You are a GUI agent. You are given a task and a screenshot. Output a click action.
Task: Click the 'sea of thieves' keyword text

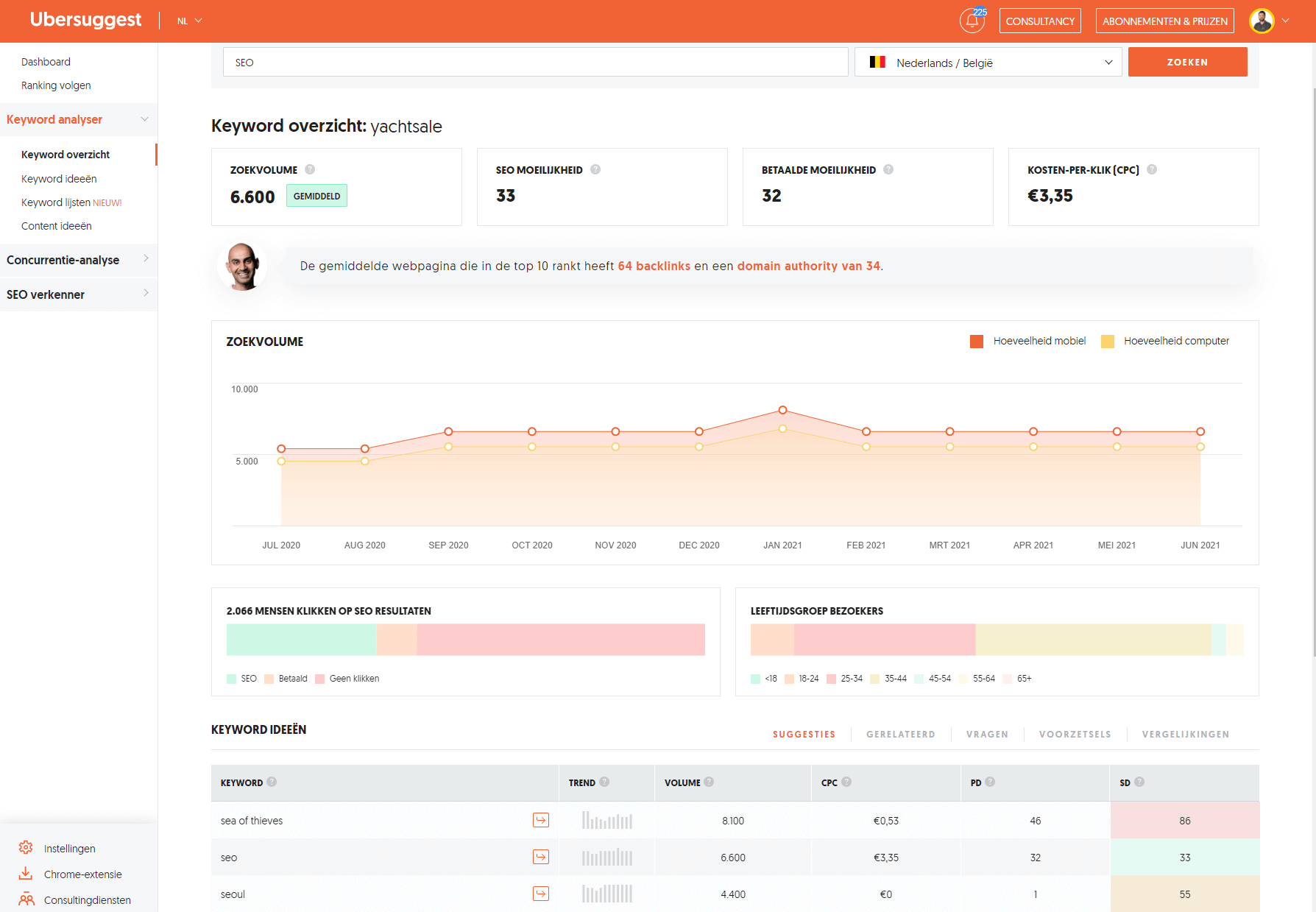click(252, 820)
